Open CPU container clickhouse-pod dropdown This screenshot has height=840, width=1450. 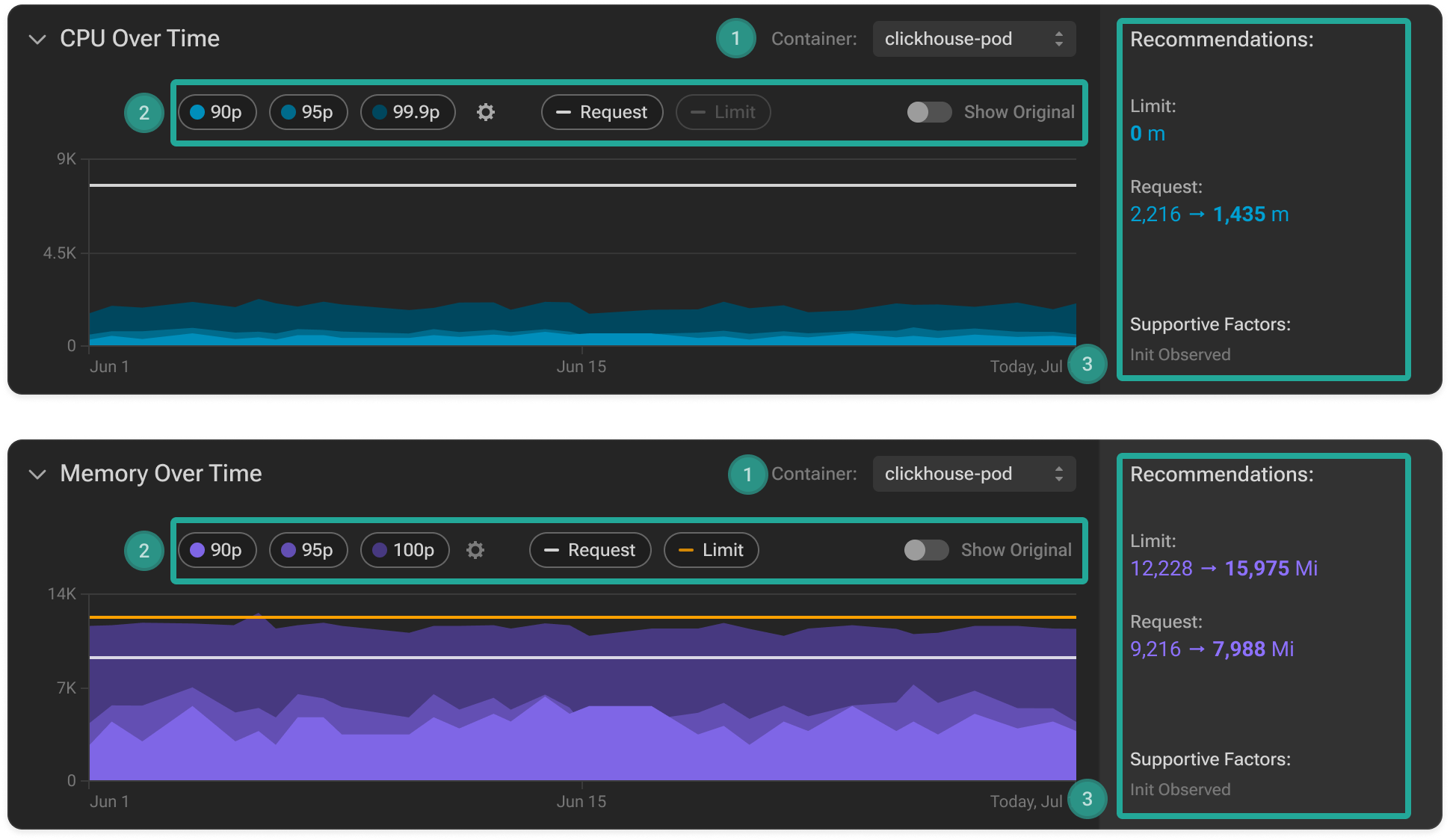coord(973,39)
